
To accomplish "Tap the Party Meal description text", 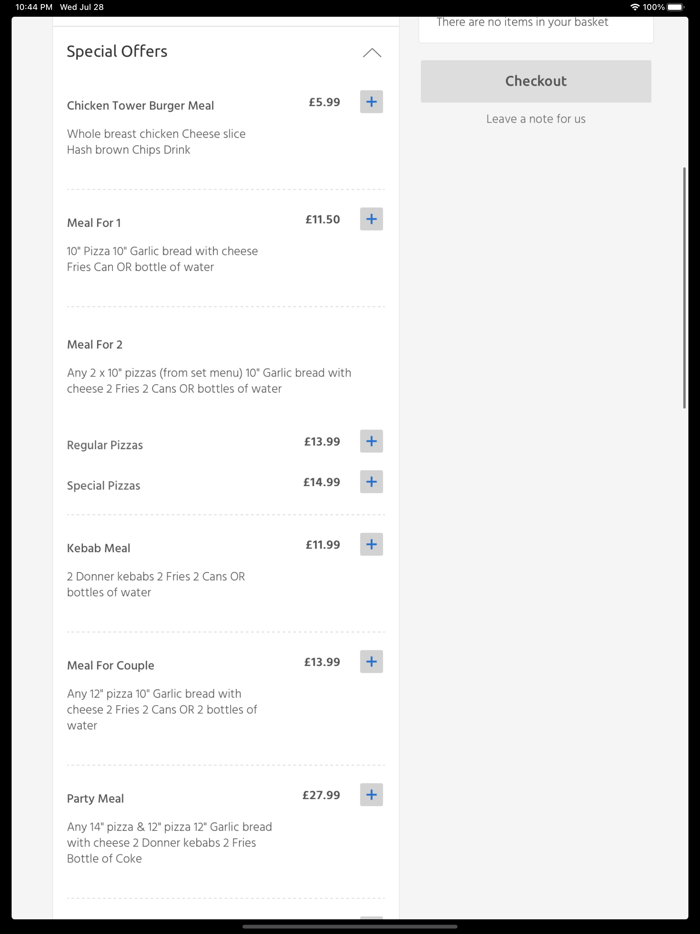I will tap(169, 843).
